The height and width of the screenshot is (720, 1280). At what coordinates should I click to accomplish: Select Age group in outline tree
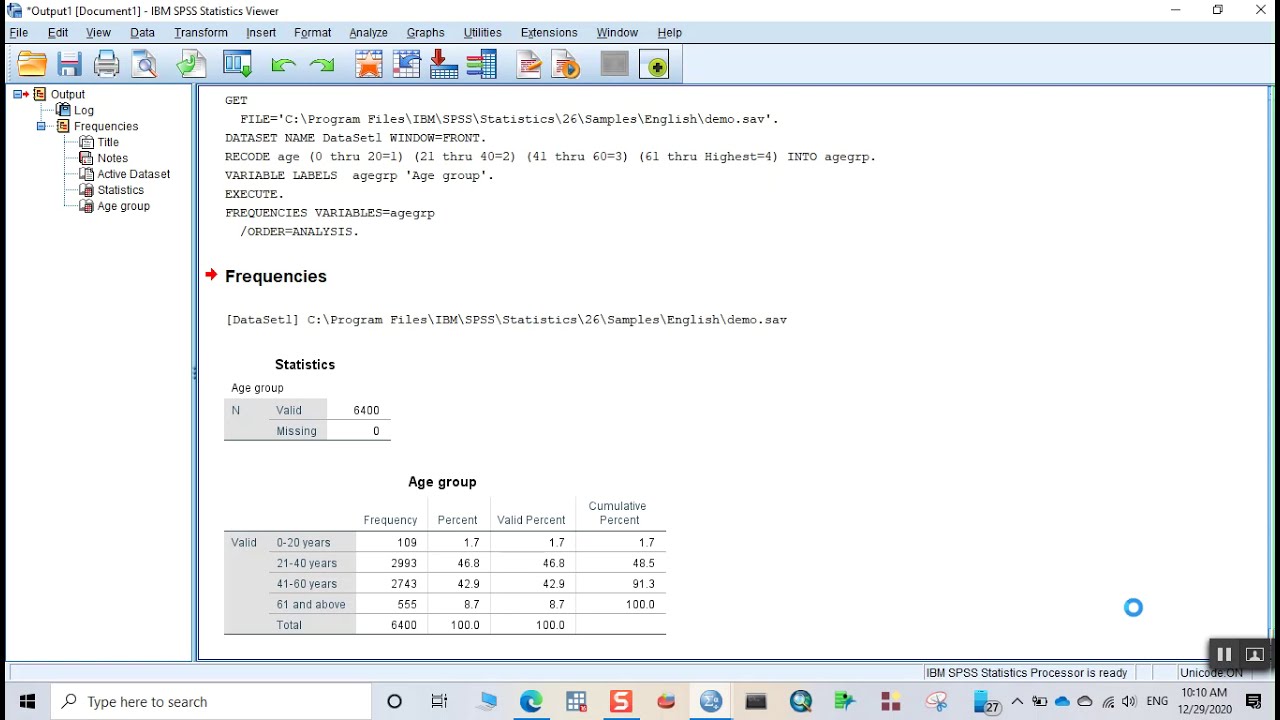tap(124, 206)
